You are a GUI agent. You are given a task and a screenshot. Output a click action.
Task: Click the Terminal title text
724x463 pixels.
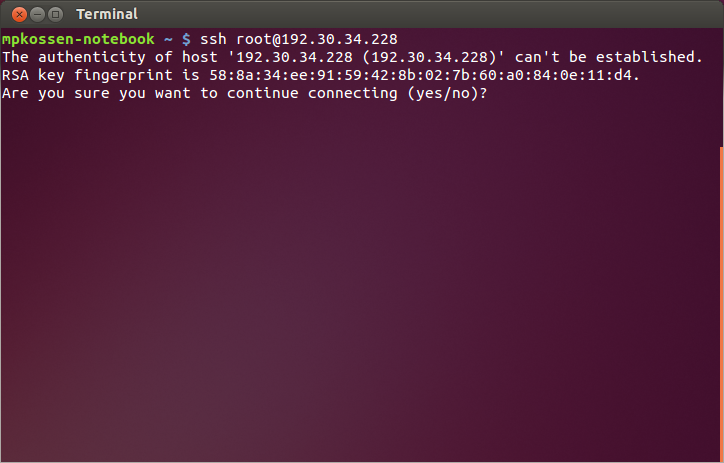[x=107, y=14]
